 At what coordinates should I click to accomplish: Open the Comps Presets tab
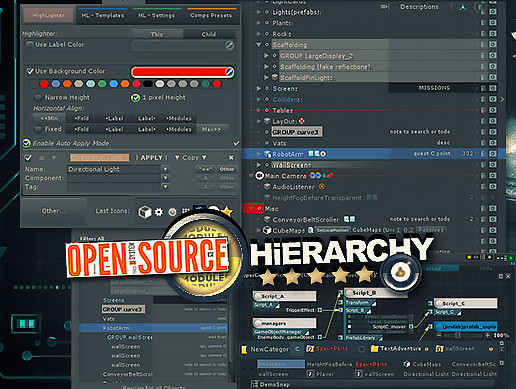[x=211, y=15]
